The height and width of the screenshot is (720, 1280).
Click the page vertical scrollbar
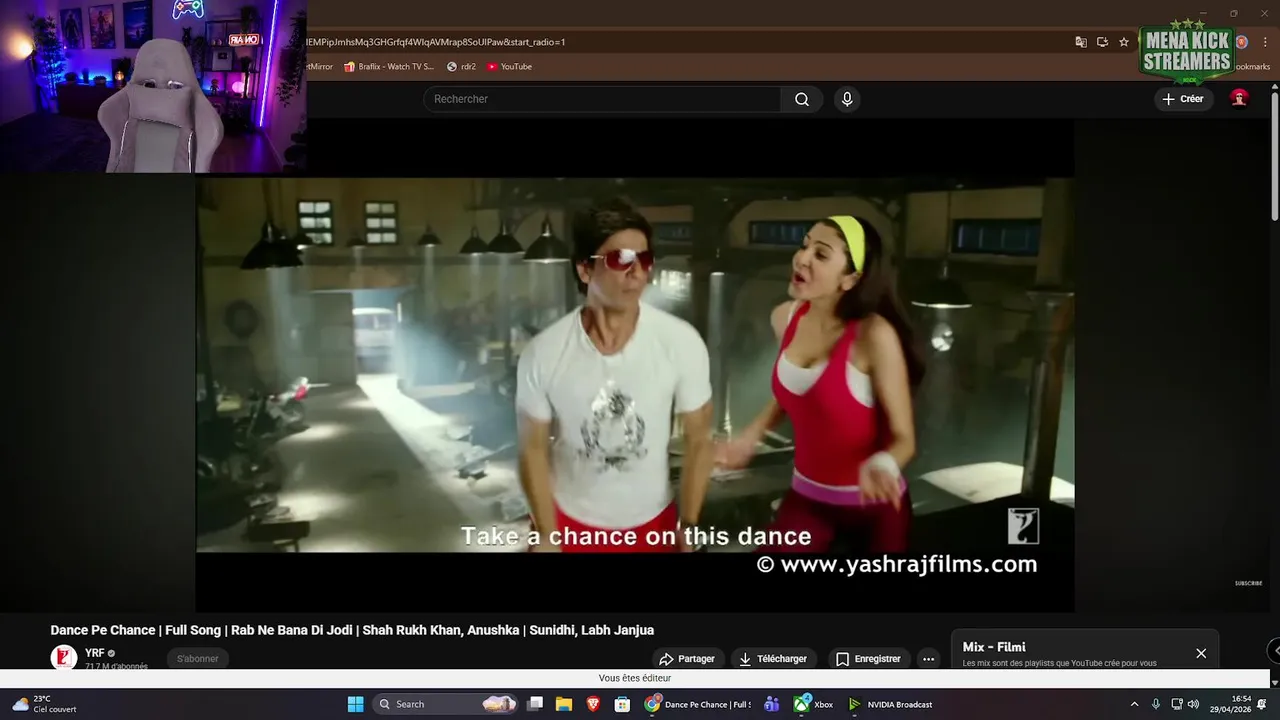[1275, 155]
